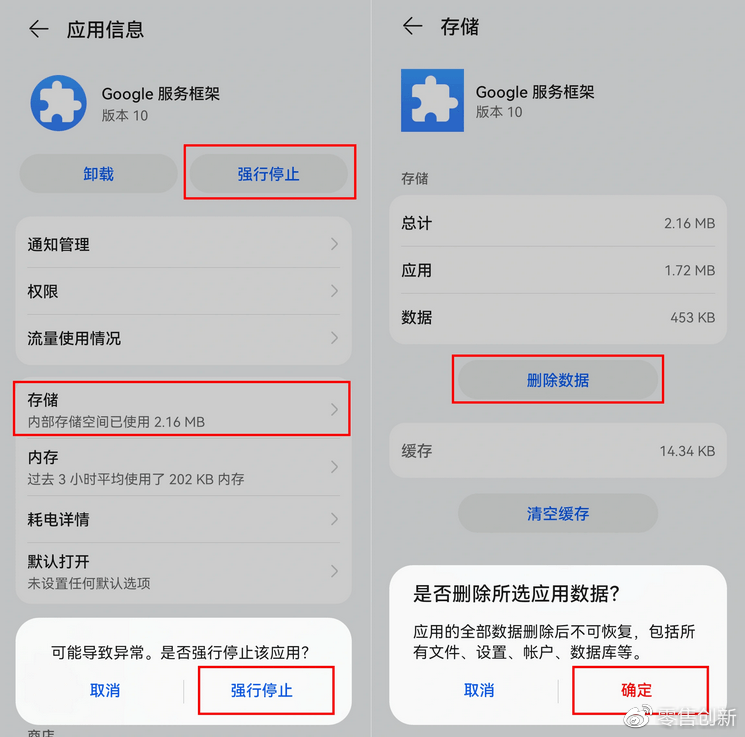745x737 pixels.
Task: Confirm deletion with red 确定
Action: (x=636, y=690)
